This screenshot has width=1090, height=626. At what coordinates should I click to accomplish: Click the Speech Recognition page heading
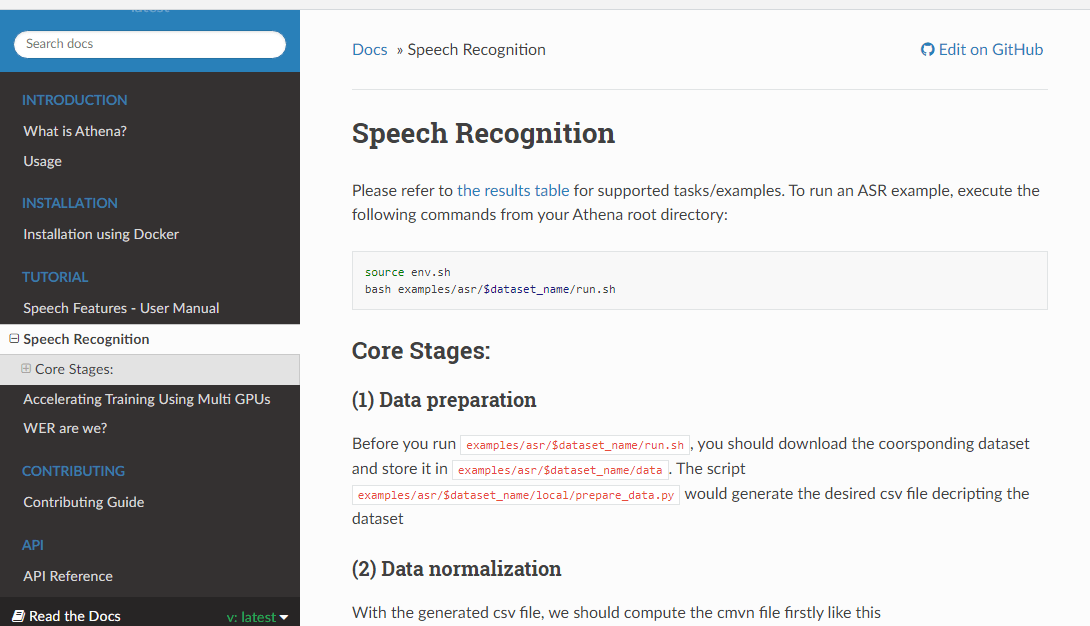click(x=483, y=133)
